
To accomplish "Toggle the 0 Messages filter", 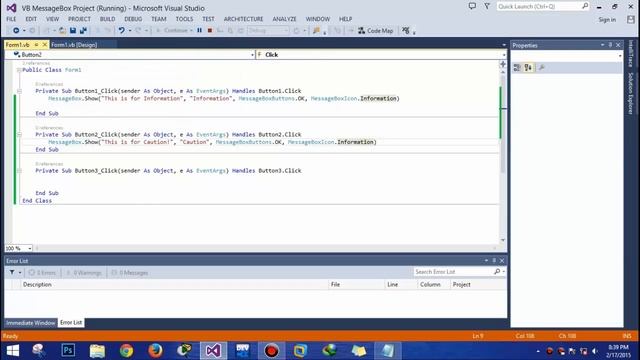I will 130,273.
